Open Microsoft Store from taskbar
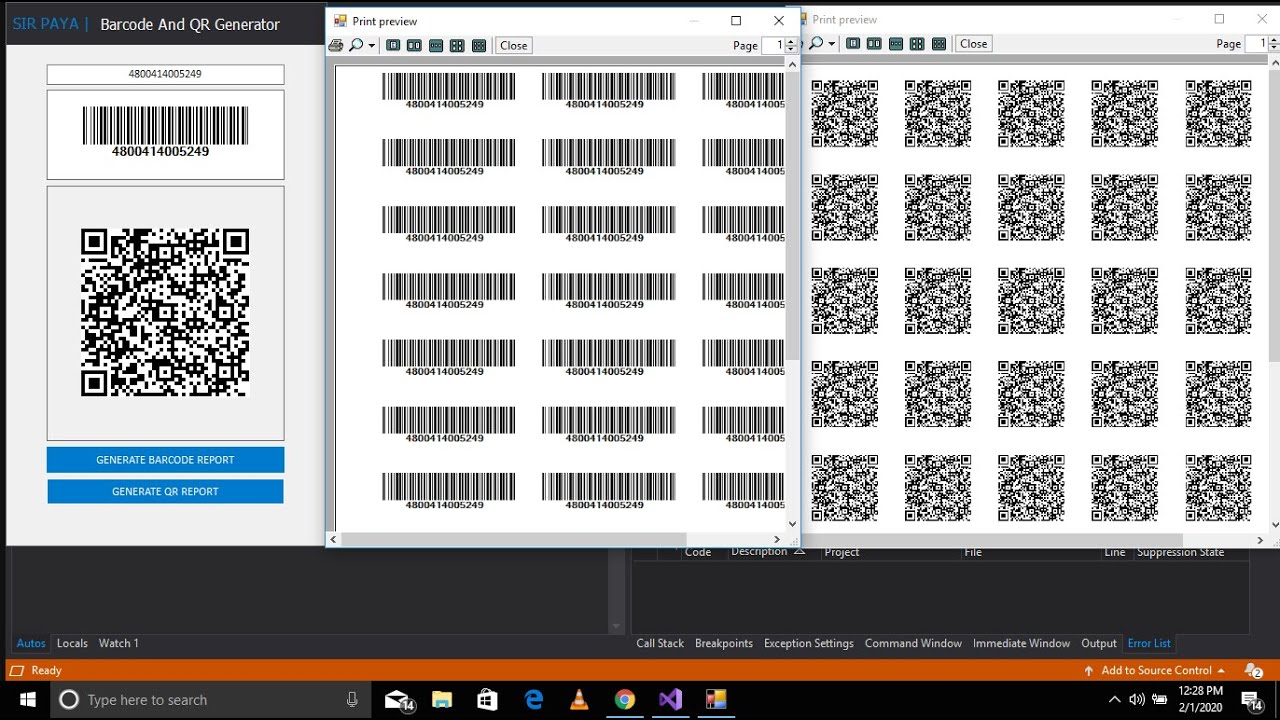The image size is (1280, 720). [x=487, y=700]
